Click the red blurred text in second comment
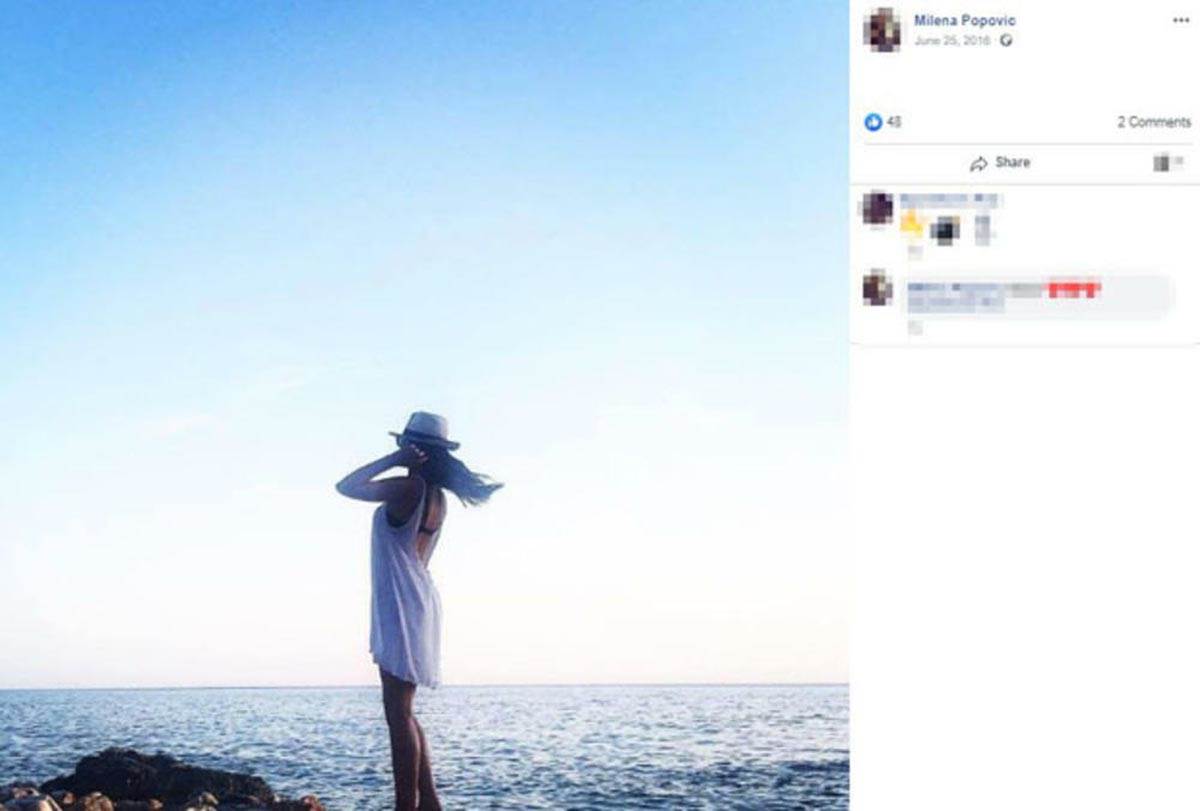Image resolution: width=1200 pixels, height=811 pixels. [1074, 290]
